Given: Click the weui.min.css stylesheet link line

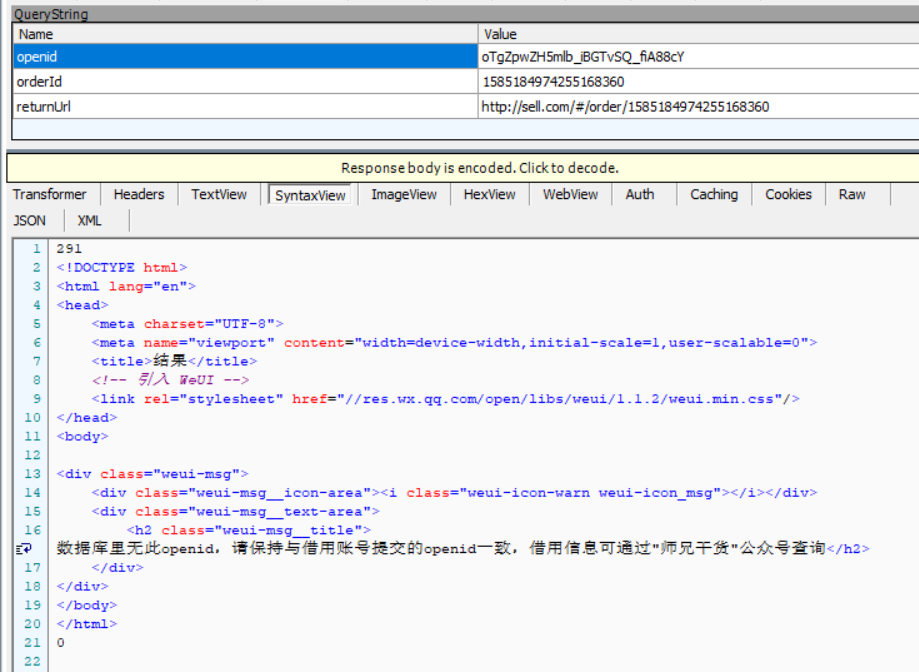Looking at the screenshot, I should pos(445,399).
